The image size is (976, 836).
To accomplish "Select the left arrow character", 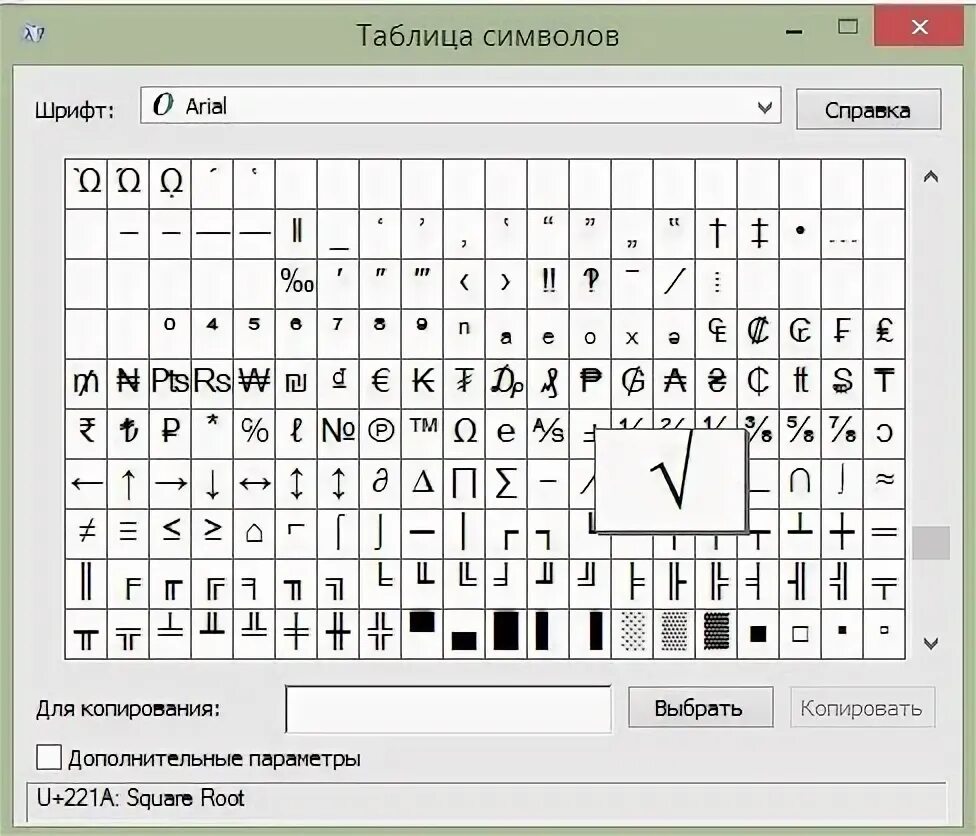I will (86, 481).
